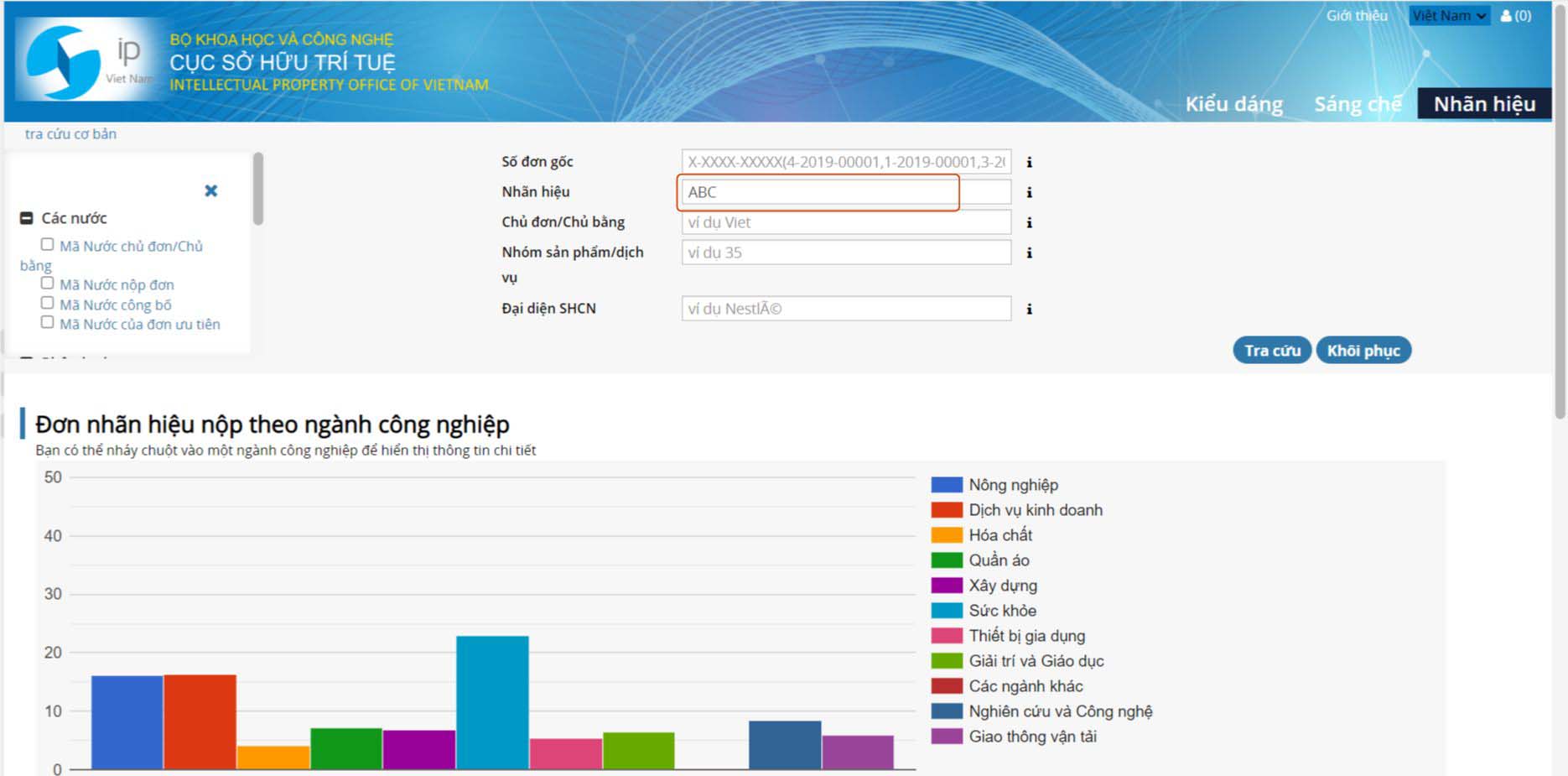Focus the Nhóm sản phẩm/dịch vụ input
Viewport: 1568px width, 776px height.
(846, 253)
